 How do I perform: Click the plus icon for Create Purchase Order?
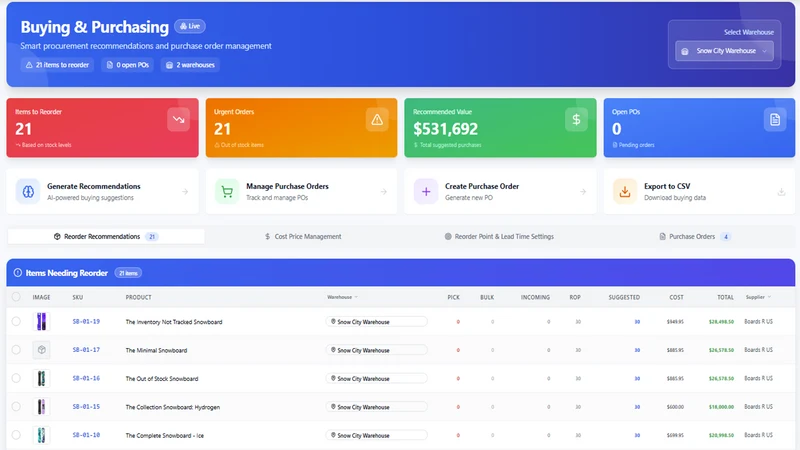tap(426, 192)
